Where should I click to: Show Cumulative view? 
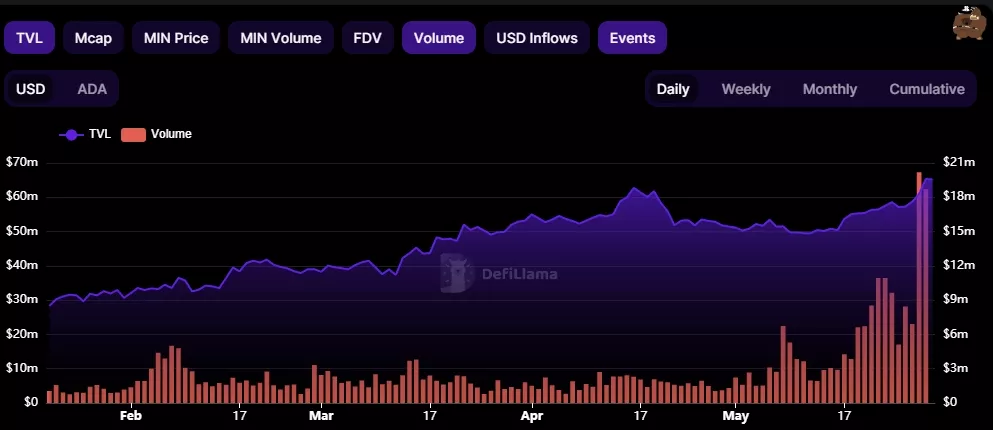pyautogui.click(x=927, y=89)
